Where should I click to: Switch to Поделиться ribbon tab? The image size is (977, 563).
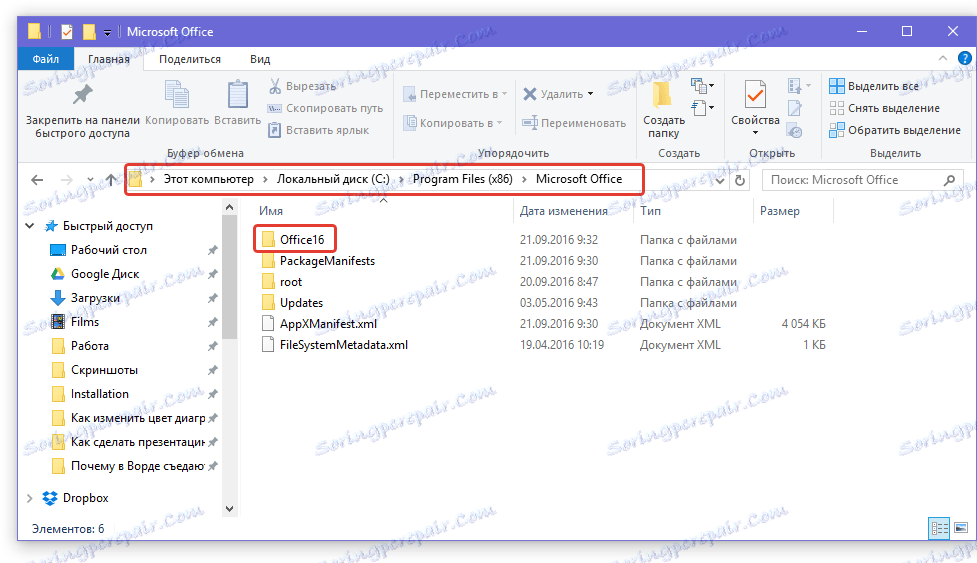pos(189,59)
